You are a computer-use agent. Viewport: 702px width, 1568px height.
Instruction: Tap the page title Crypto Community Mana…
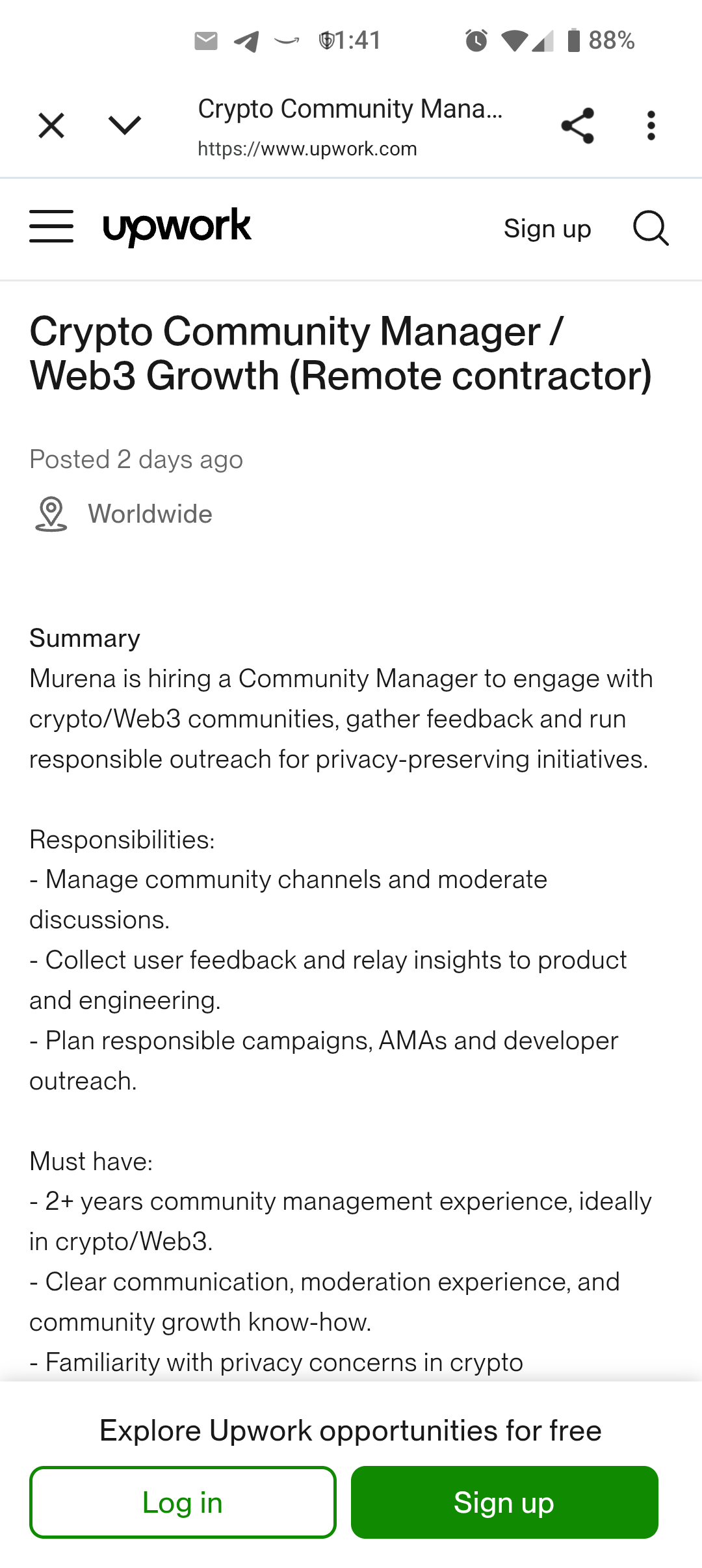(350, 109)
